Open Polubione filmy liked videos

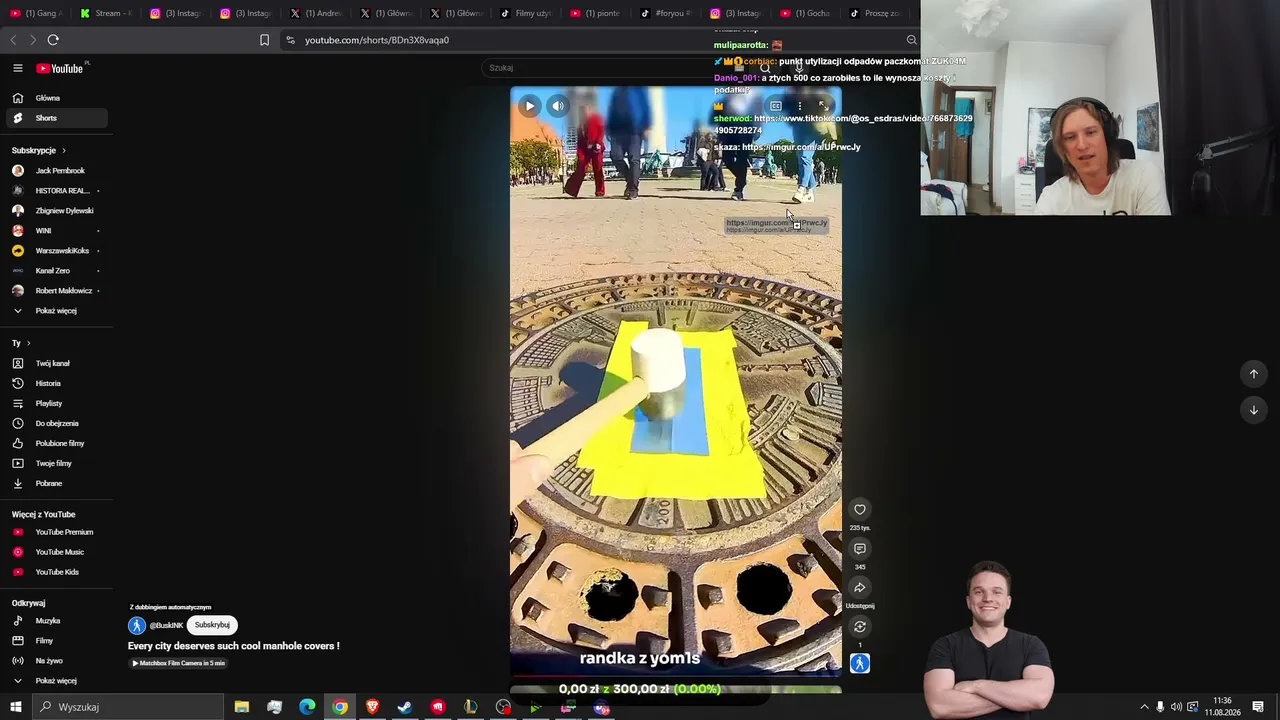(56, 443)
